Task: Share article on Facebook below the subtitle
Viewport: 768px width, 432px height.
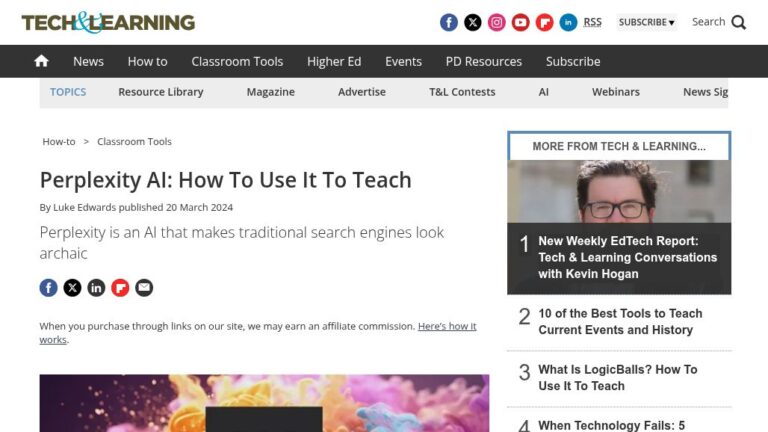Action: (x=48, y=288)
